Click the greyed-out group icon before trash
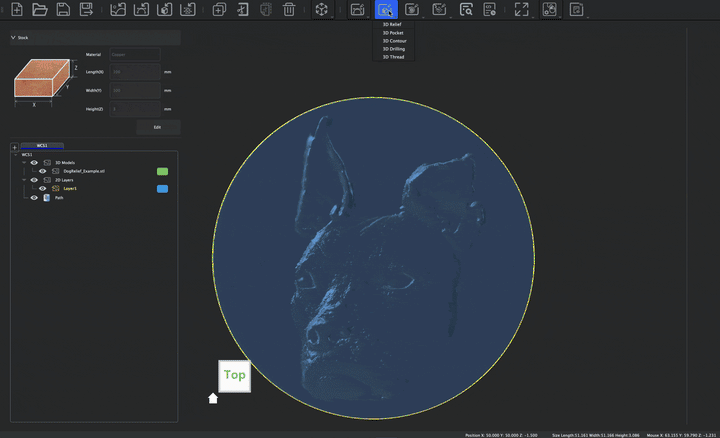The image size is (720, 438). (266, 9)
